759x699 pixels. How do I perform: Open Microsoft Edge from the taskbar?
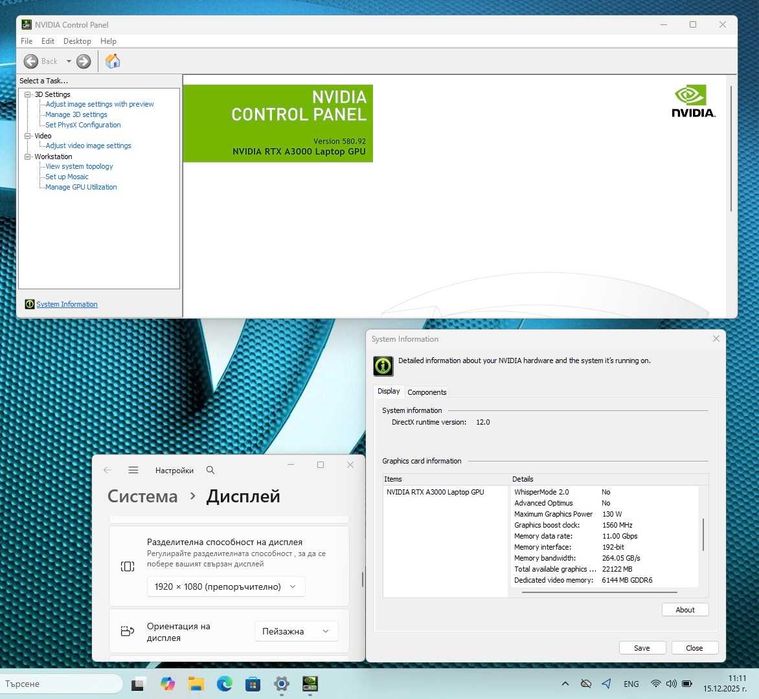pyautogui.click(x=224, y=684)
